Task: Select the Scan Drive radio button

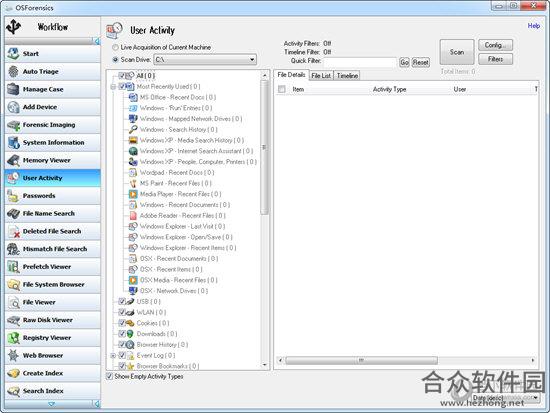Action: pyautogui.click(x=115, y=60)
